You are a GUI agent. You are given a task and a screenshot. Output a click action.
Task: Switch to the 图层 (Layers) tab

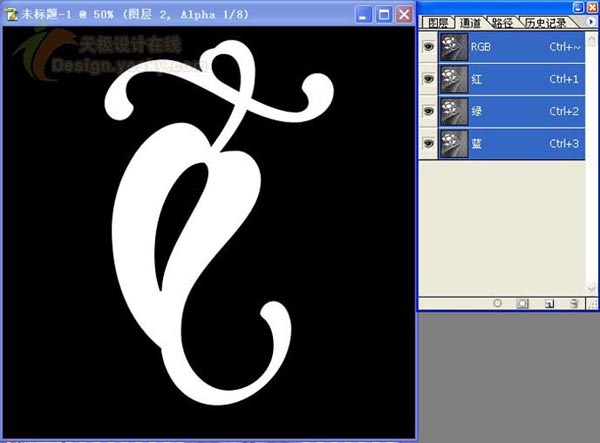coord(437,23)
